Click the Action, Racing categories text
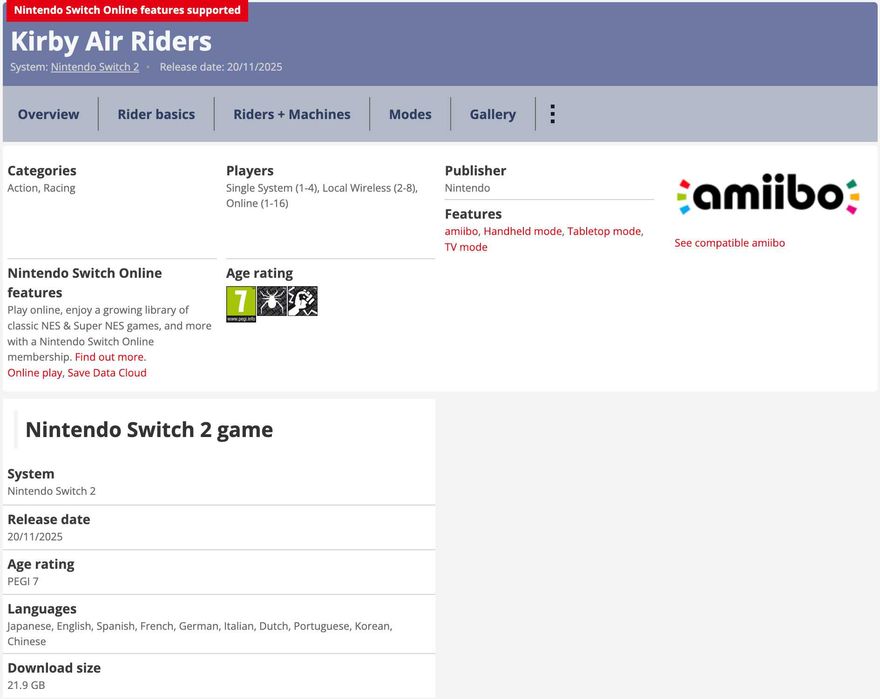Viewport: 880px width, 699px height. coord(41,188)
